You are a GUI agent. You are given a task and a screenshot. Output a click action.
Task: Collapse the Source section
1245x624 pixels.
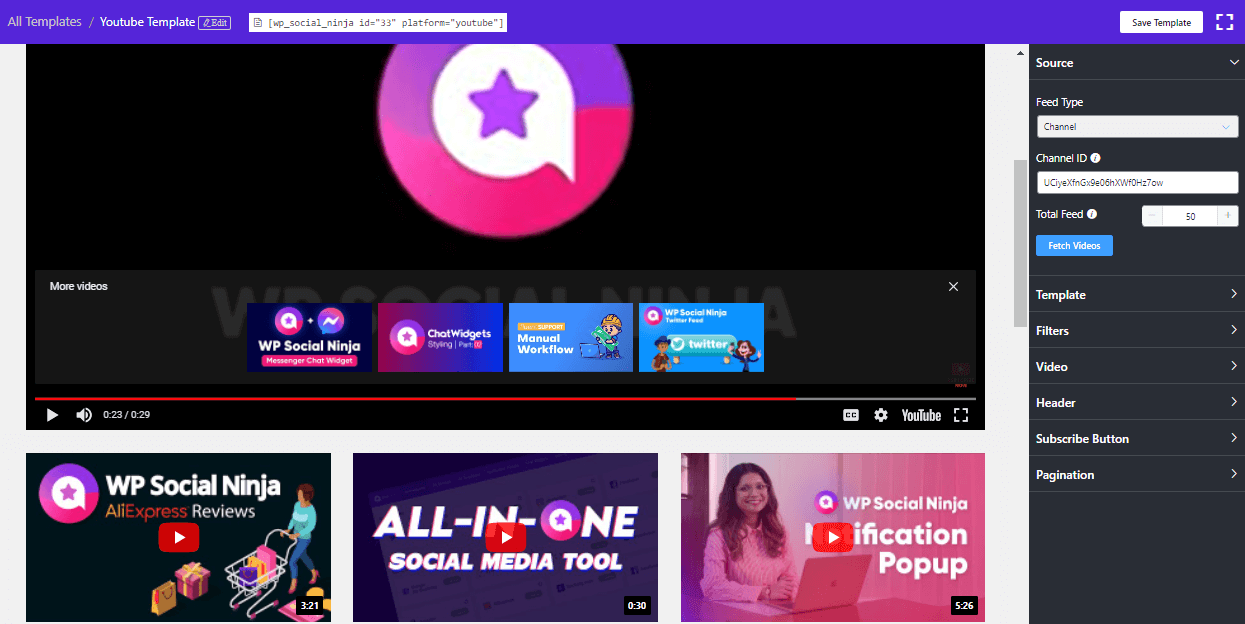(x=1137, y=62)
